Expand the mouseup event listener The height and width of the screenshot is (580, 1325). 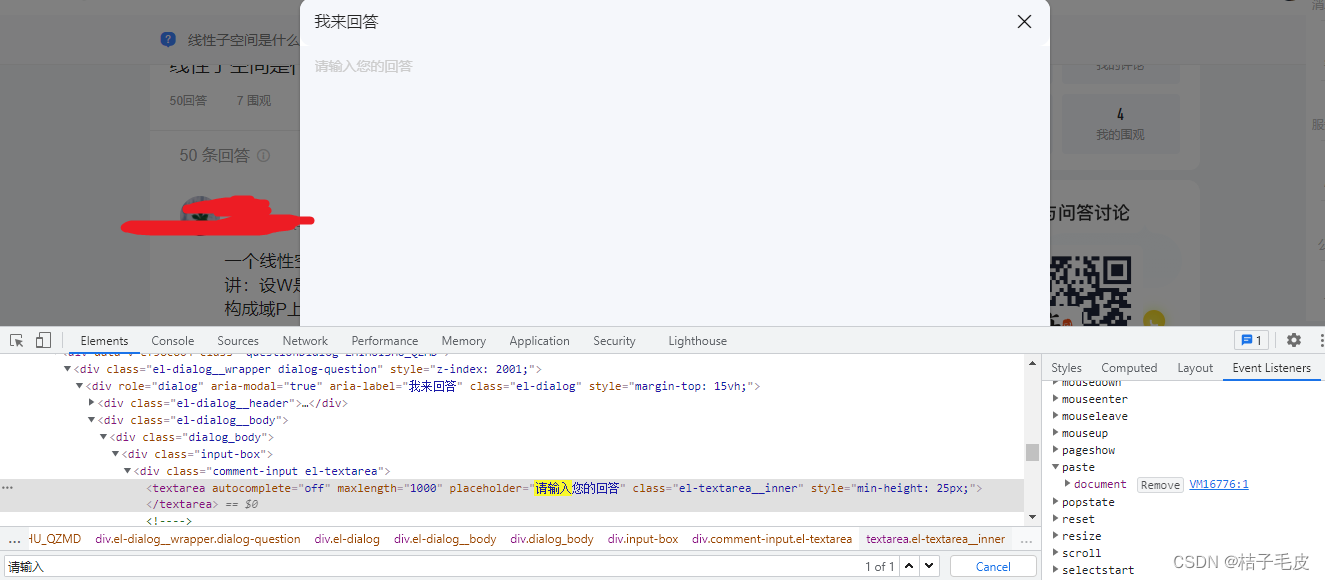click(x=1055, y=433)
